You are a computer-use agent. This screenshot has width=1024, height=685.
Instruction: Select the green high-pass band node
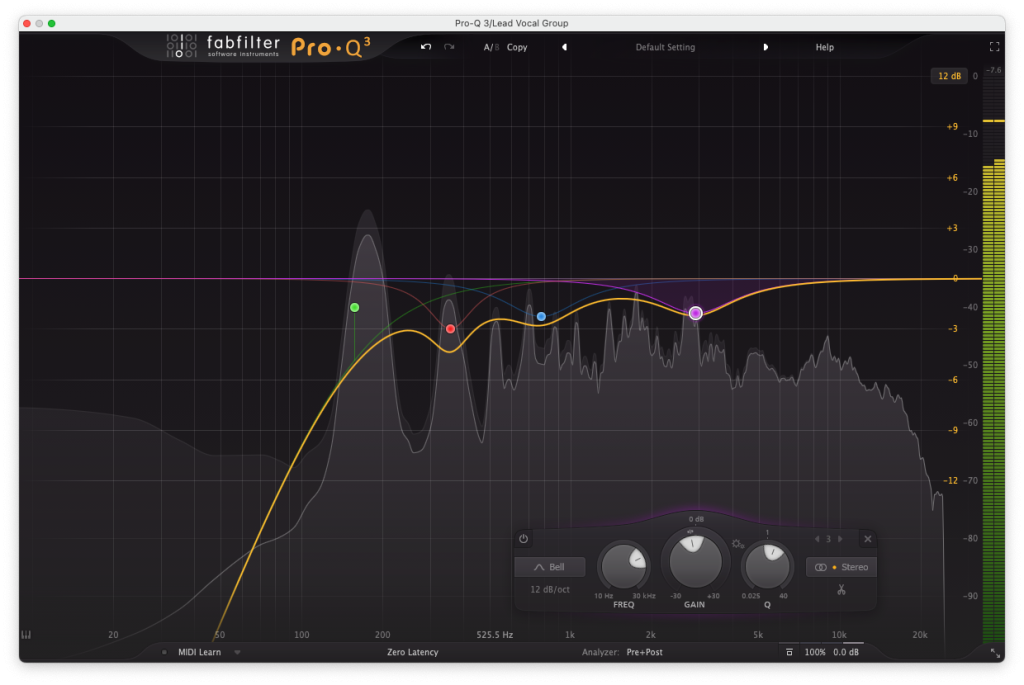pos(355,308)
